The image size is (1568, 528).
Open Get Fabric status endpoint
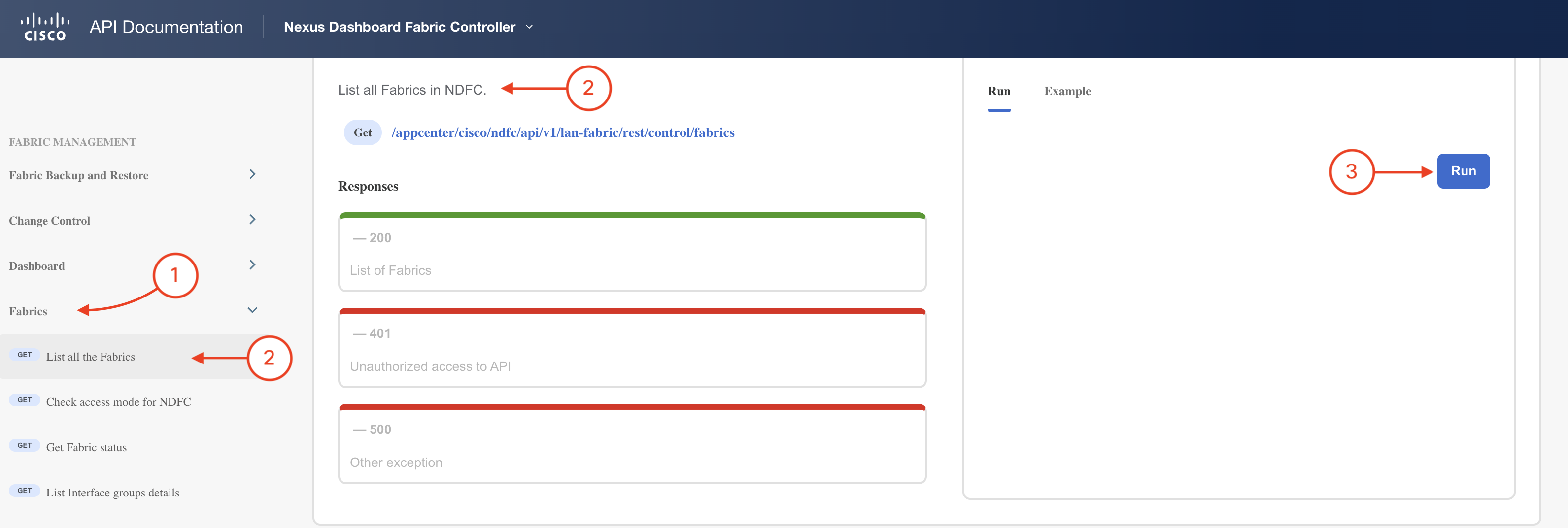[x=86, y=447]
